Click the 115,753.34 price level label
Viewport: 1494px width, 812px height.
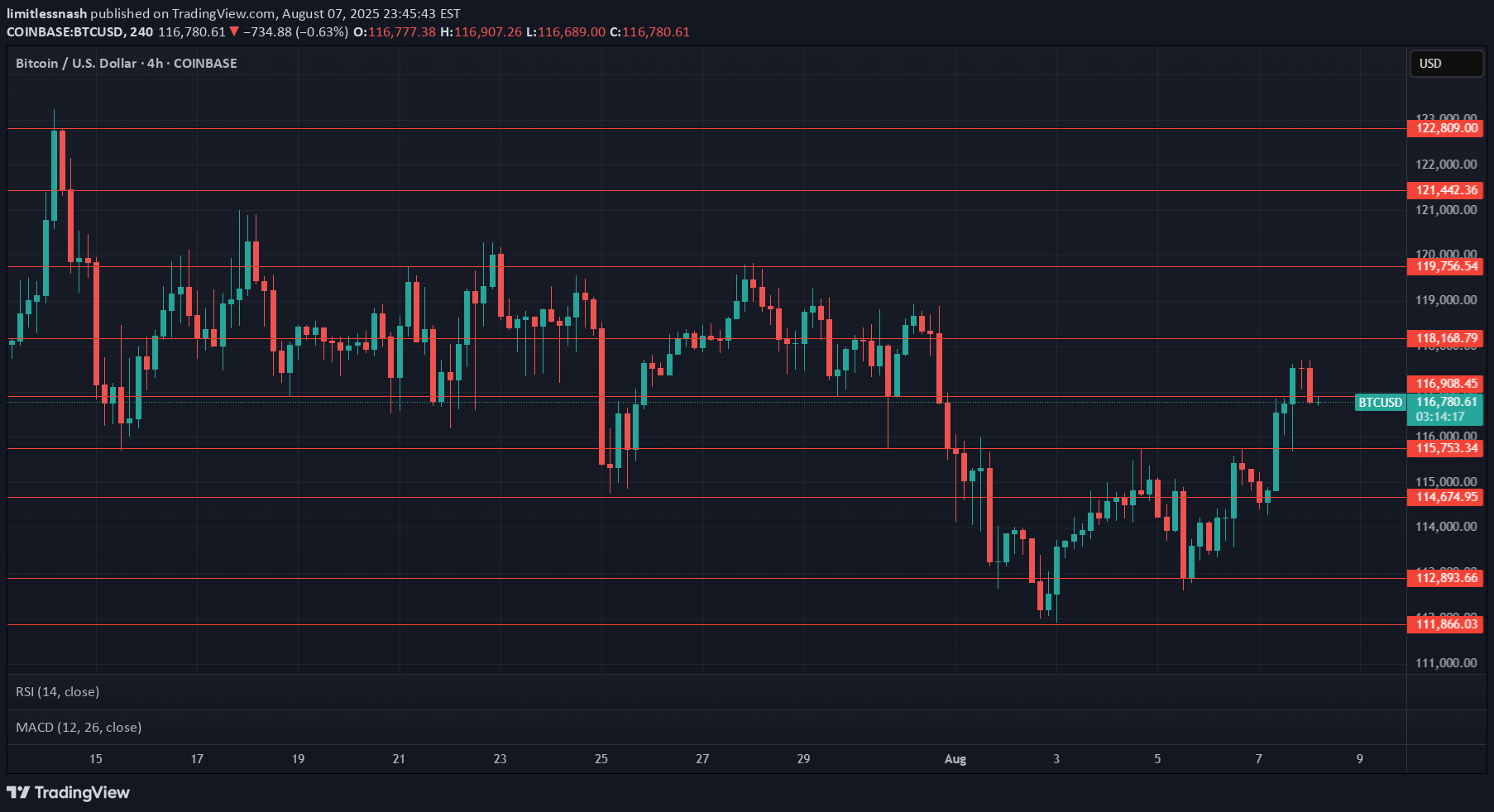pyautogui.click(x=1445, y=448)
